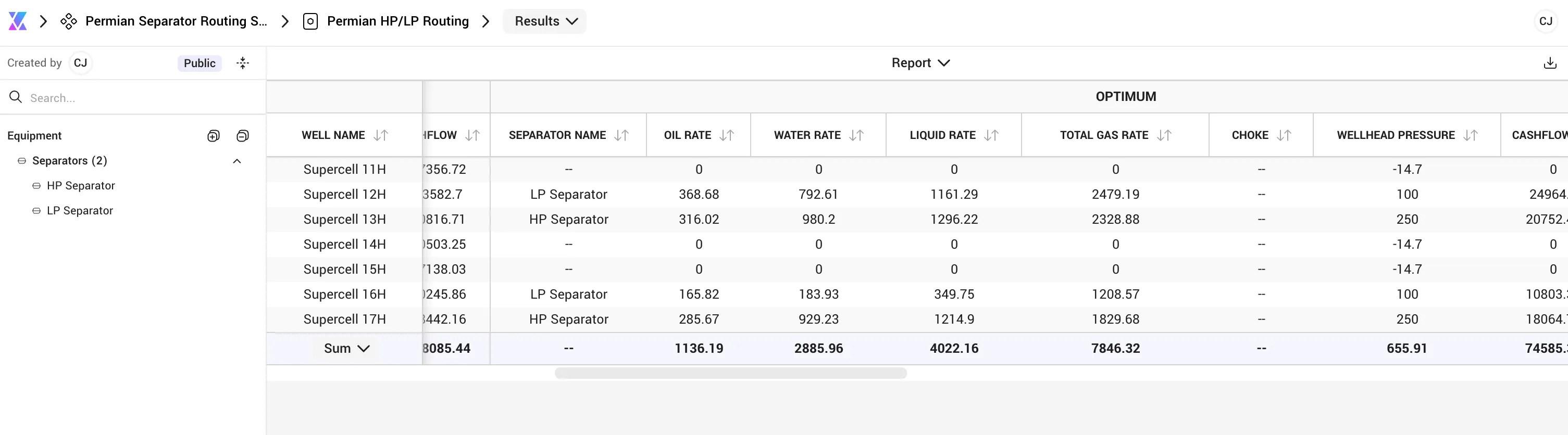The width and height of the screenshot is (1568, 435).
Task: Click the 7846.32 total gas rate sum
Action: click(1115, 349)
